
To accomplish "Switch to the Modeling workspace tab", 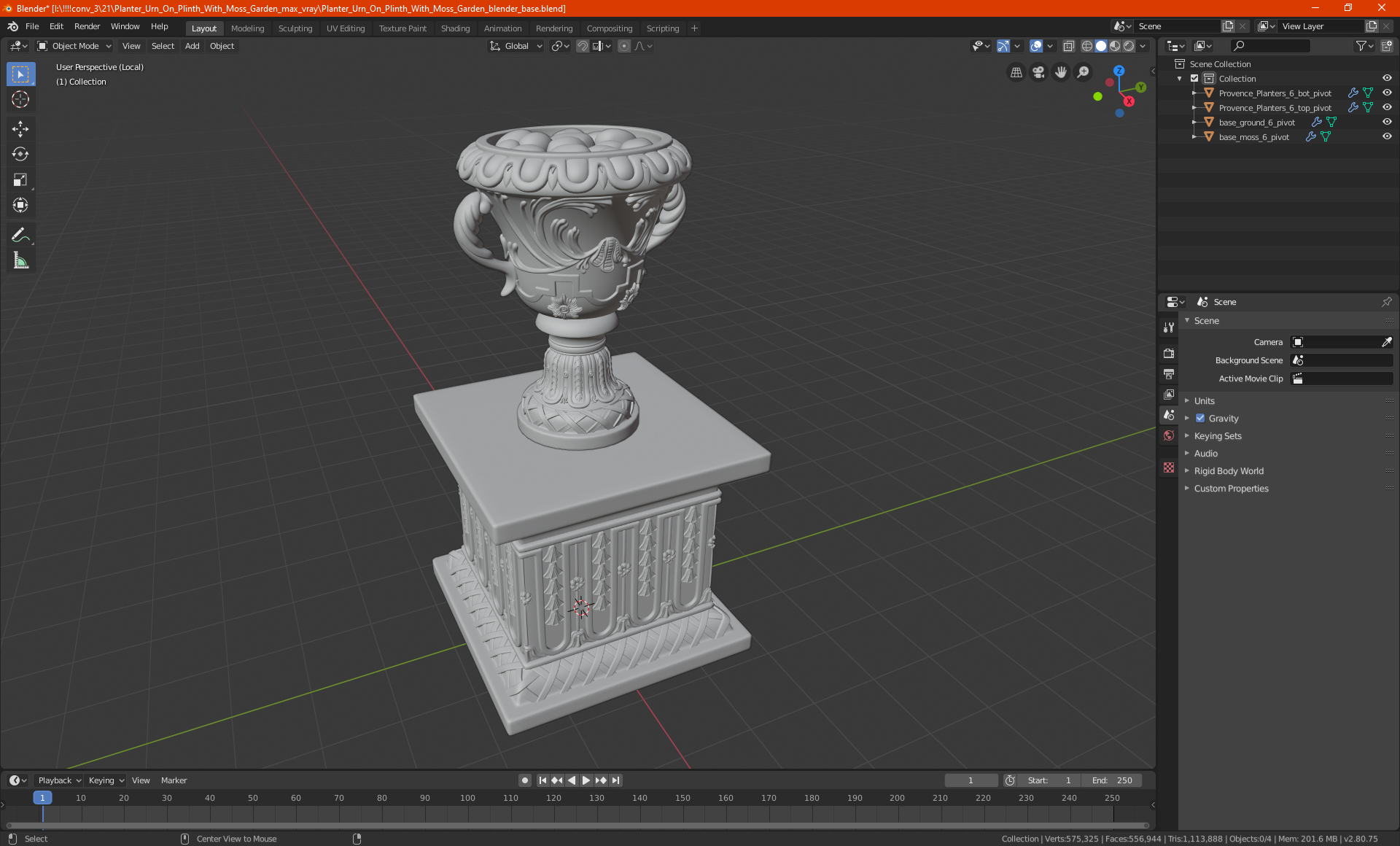I will coord(247,28).
